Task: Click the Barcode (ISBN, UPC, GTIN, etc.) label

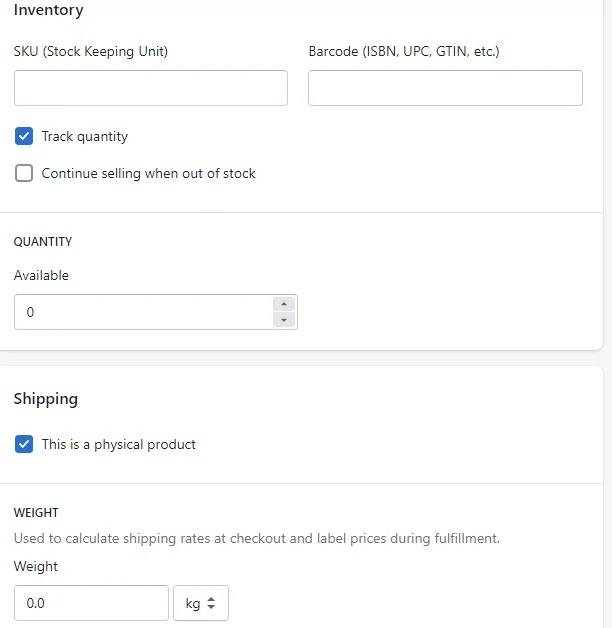Action: click(x=404, y=51)
